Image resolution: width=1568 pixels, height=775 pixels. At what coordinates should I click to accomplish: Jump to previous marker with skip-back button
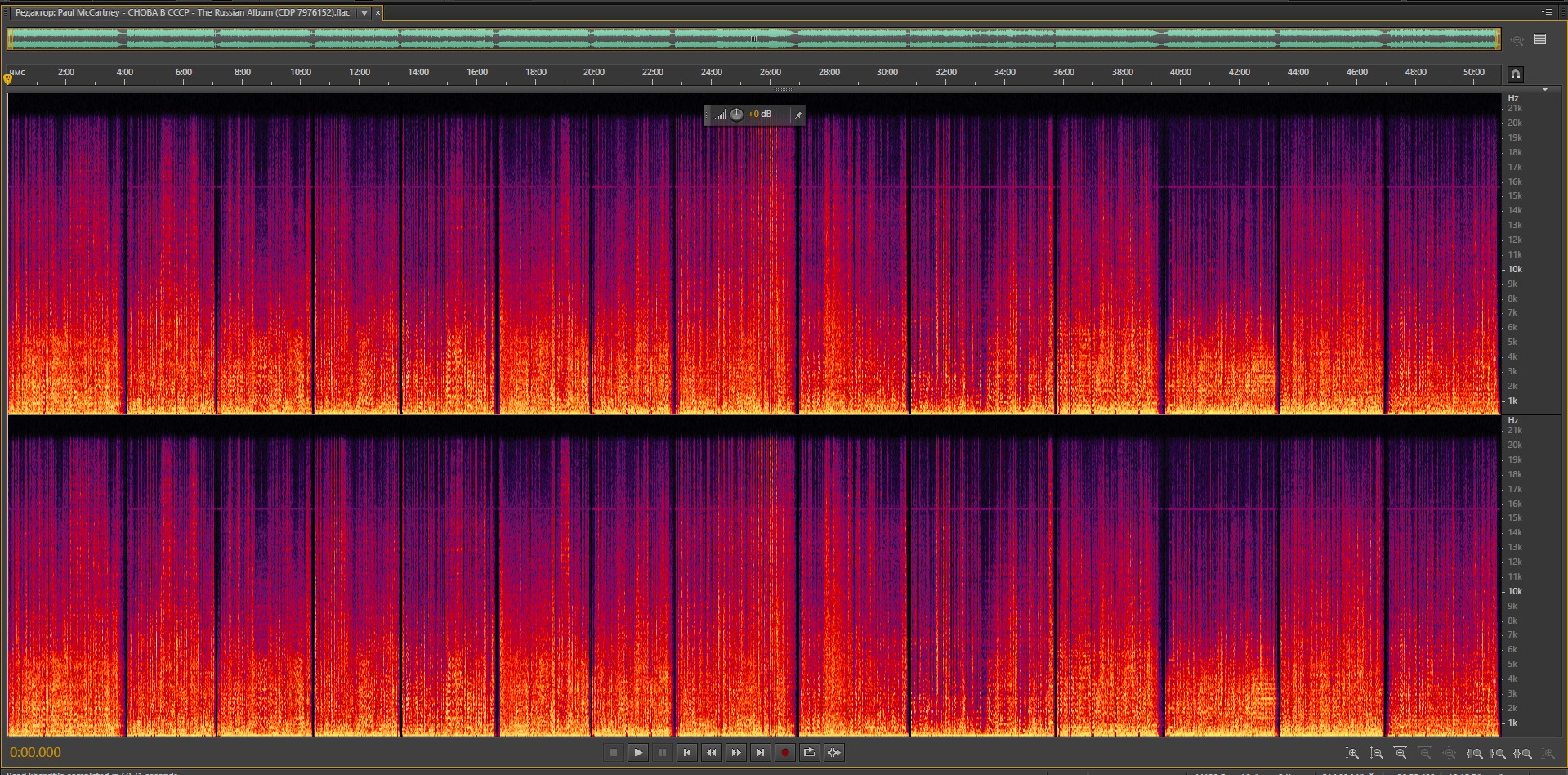point(687,753)
